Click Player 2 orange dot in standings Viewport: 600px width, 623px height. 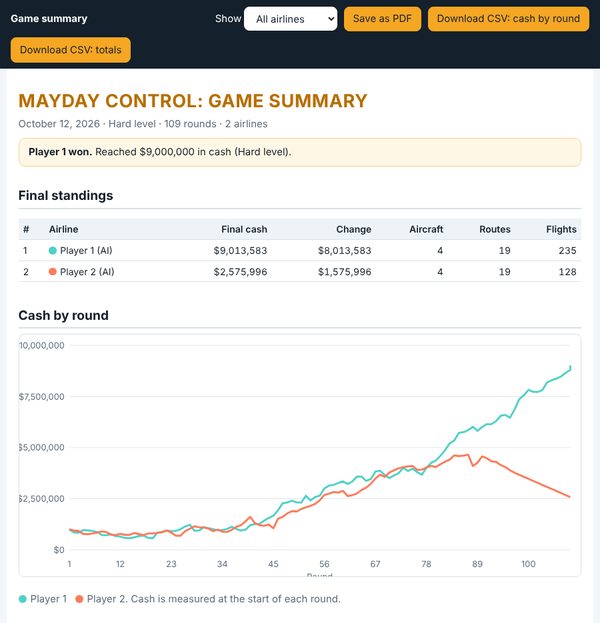point(52,272)
